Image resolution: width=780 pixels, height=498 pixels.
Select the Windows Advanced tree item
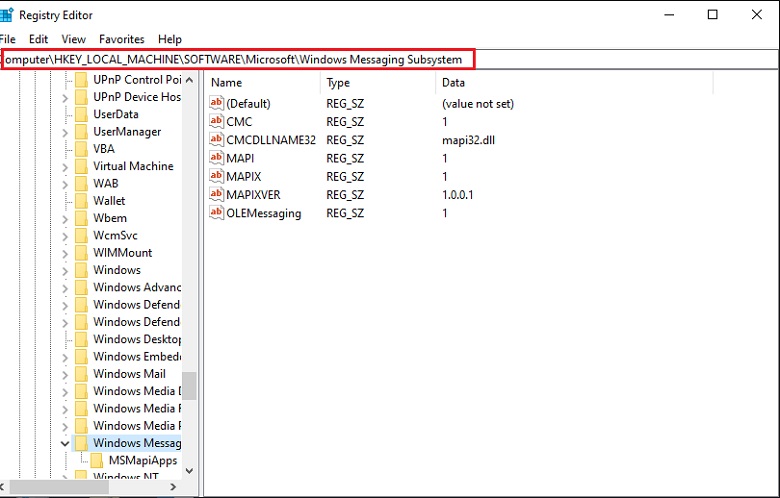136,287
